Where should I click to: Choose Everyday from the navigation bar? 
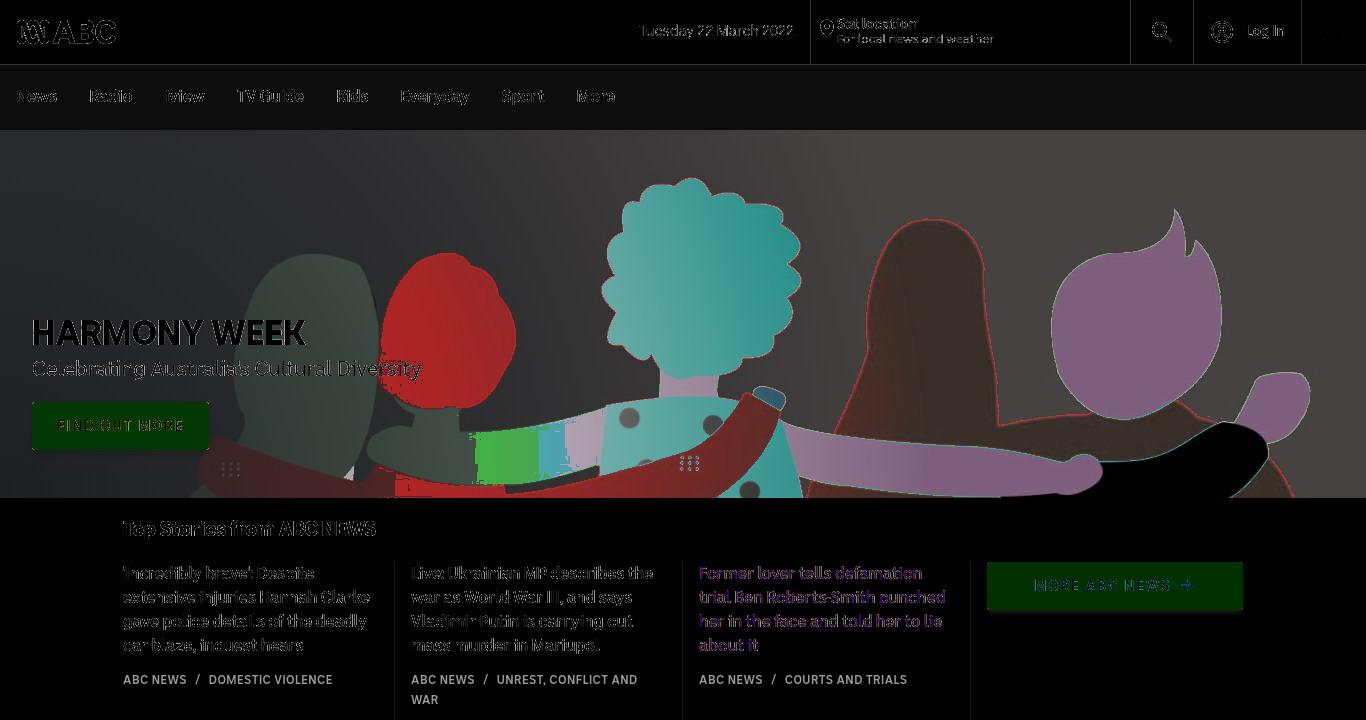[x=435, y=96]
